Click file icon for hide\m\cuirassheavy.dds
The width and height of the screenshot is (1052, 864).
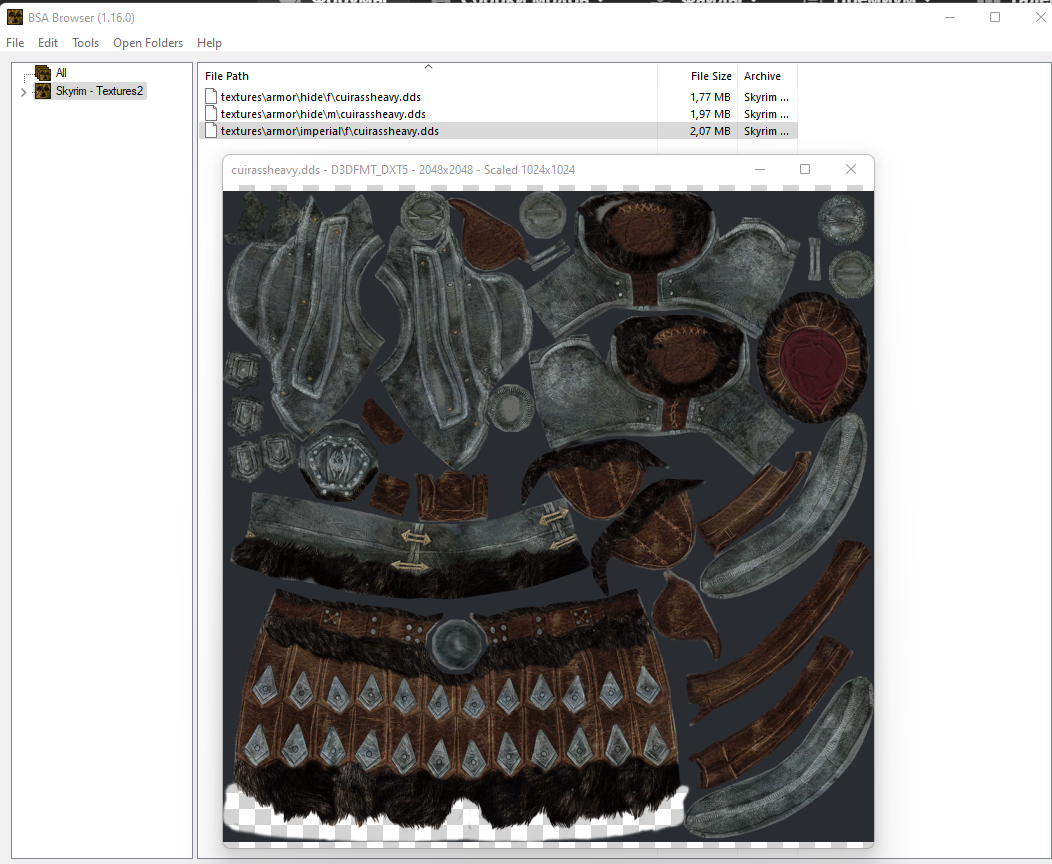click(211, 114)
